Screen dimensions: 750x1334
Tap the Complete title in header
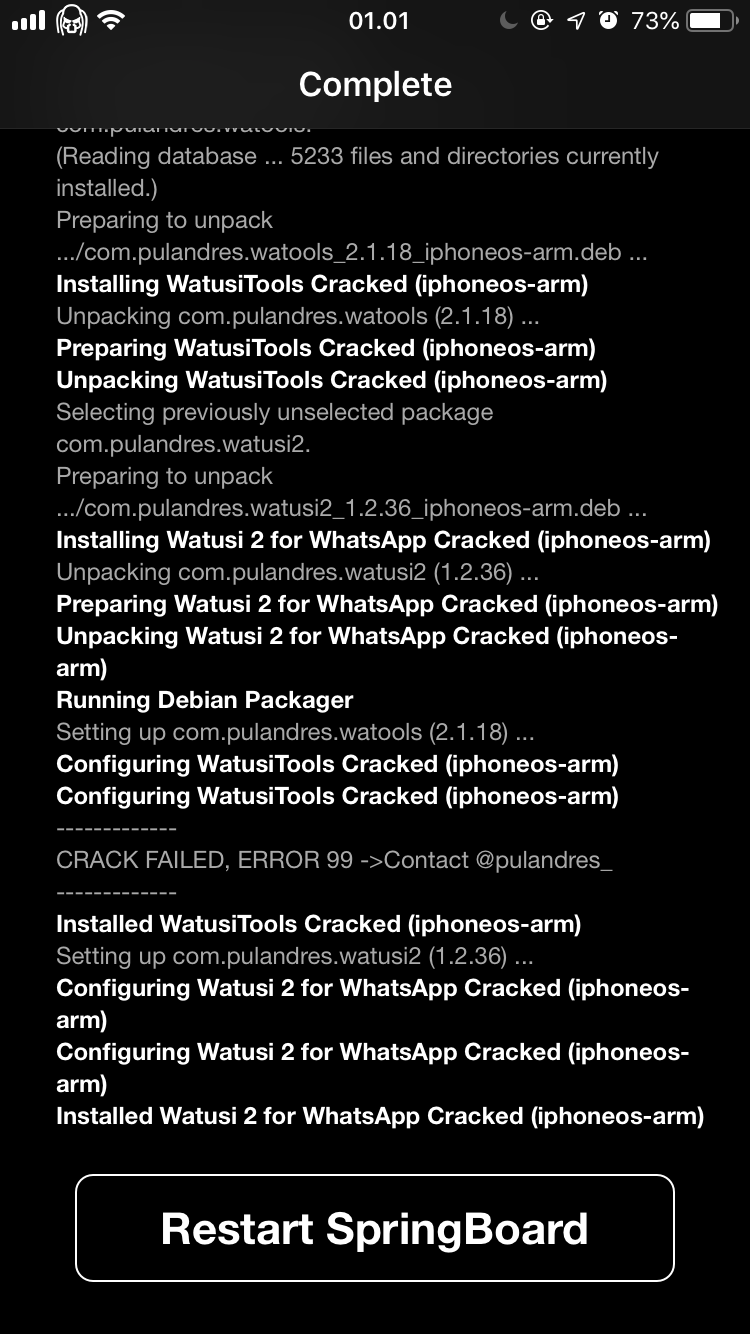pyautogui.click(x=375, y=84)
